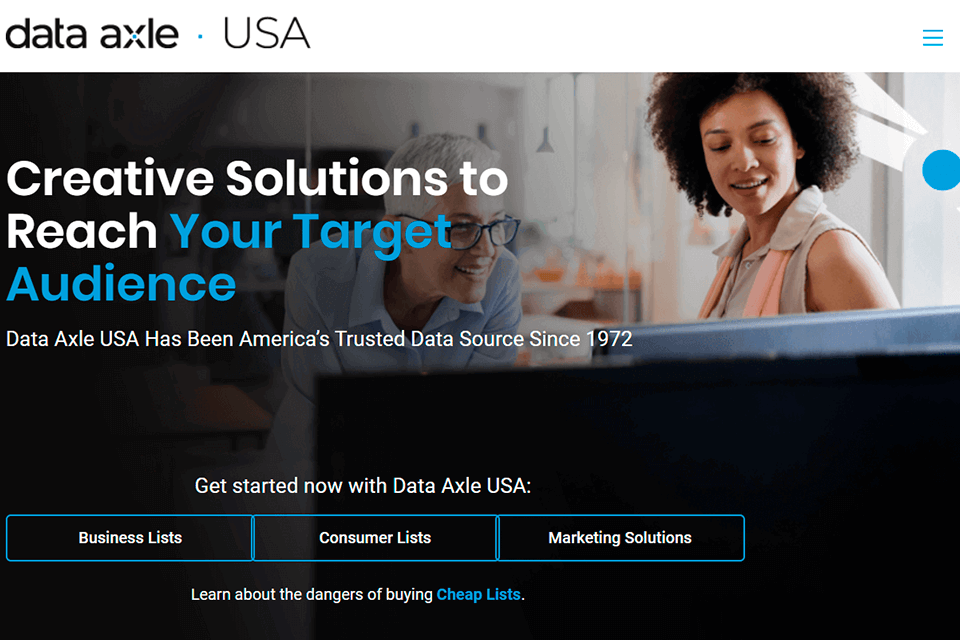This screenshot has width=960, height=640.
Task: Click the blue Your Target text
Action: point(310,233)
